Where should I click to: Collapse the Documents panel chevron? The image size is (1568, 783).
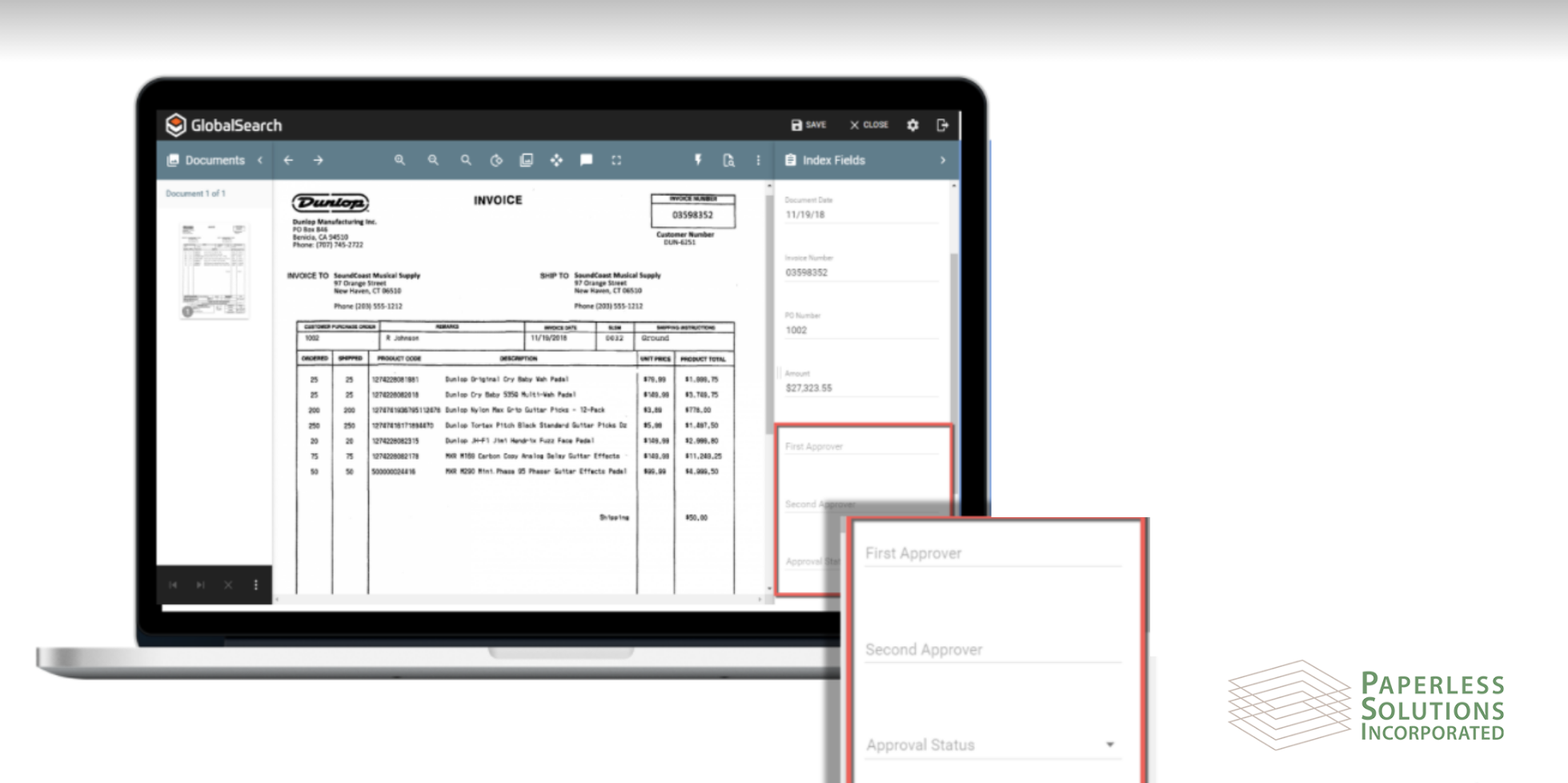[x=260, y=160]
